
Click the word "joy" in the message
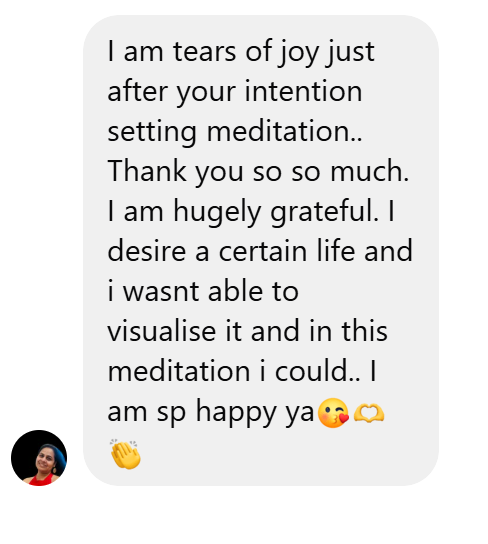(x=299, y=53)
